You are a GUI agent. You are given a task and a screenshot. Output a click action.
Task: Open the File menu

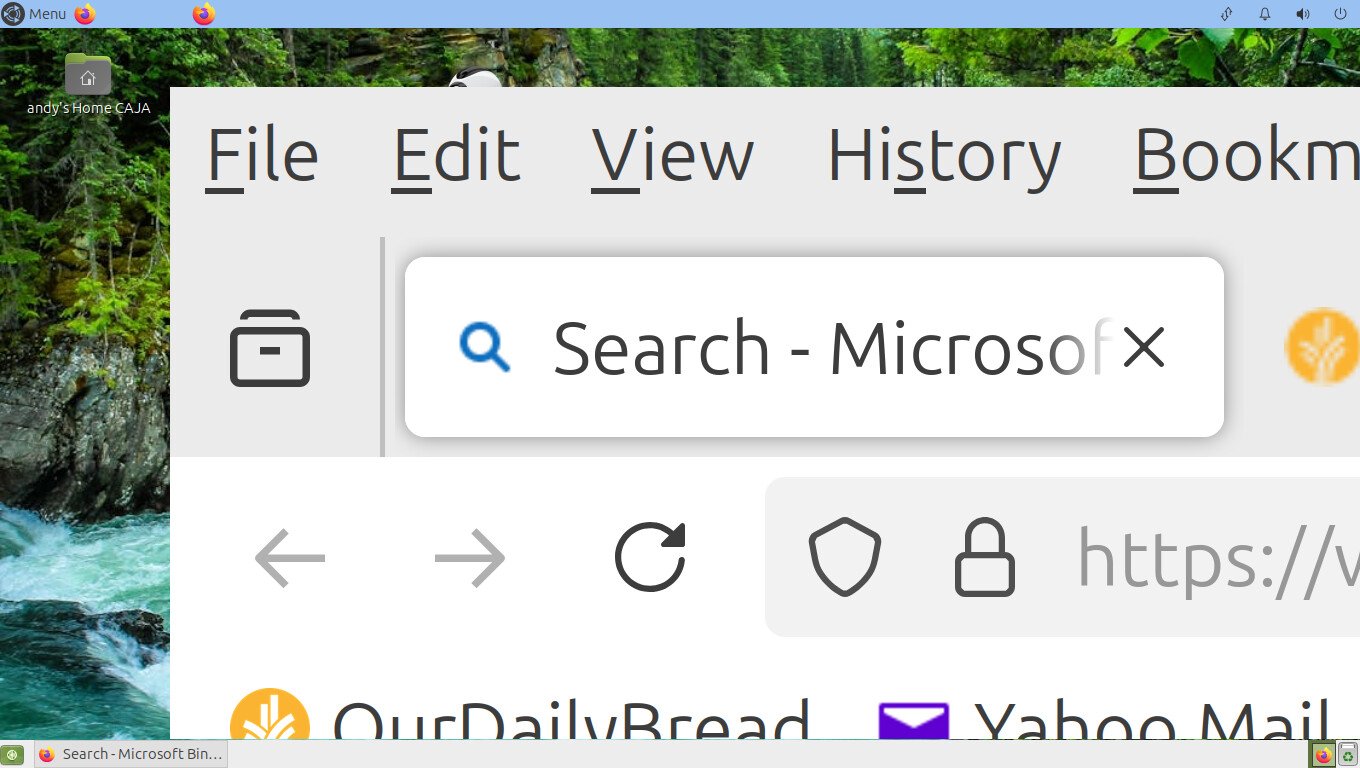pyautogui.click(x=262, y=156)
